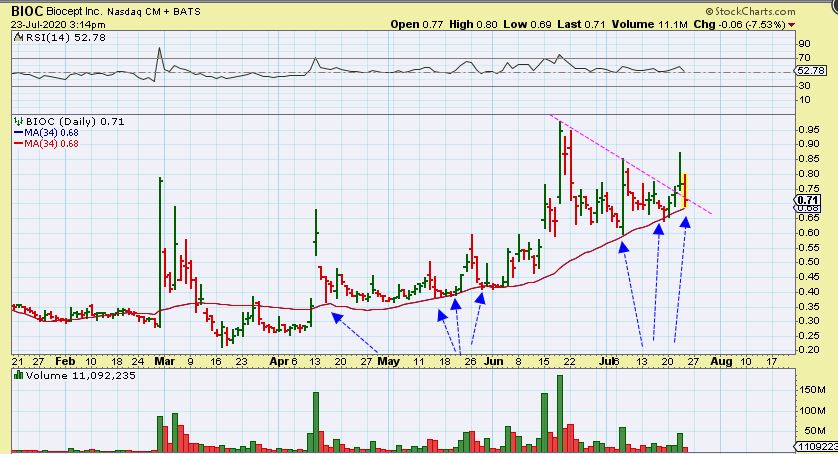Viewport: 838px width, 454px height.
Task: Click the 0.25 price axis label
Action: [x=808, y=336]
